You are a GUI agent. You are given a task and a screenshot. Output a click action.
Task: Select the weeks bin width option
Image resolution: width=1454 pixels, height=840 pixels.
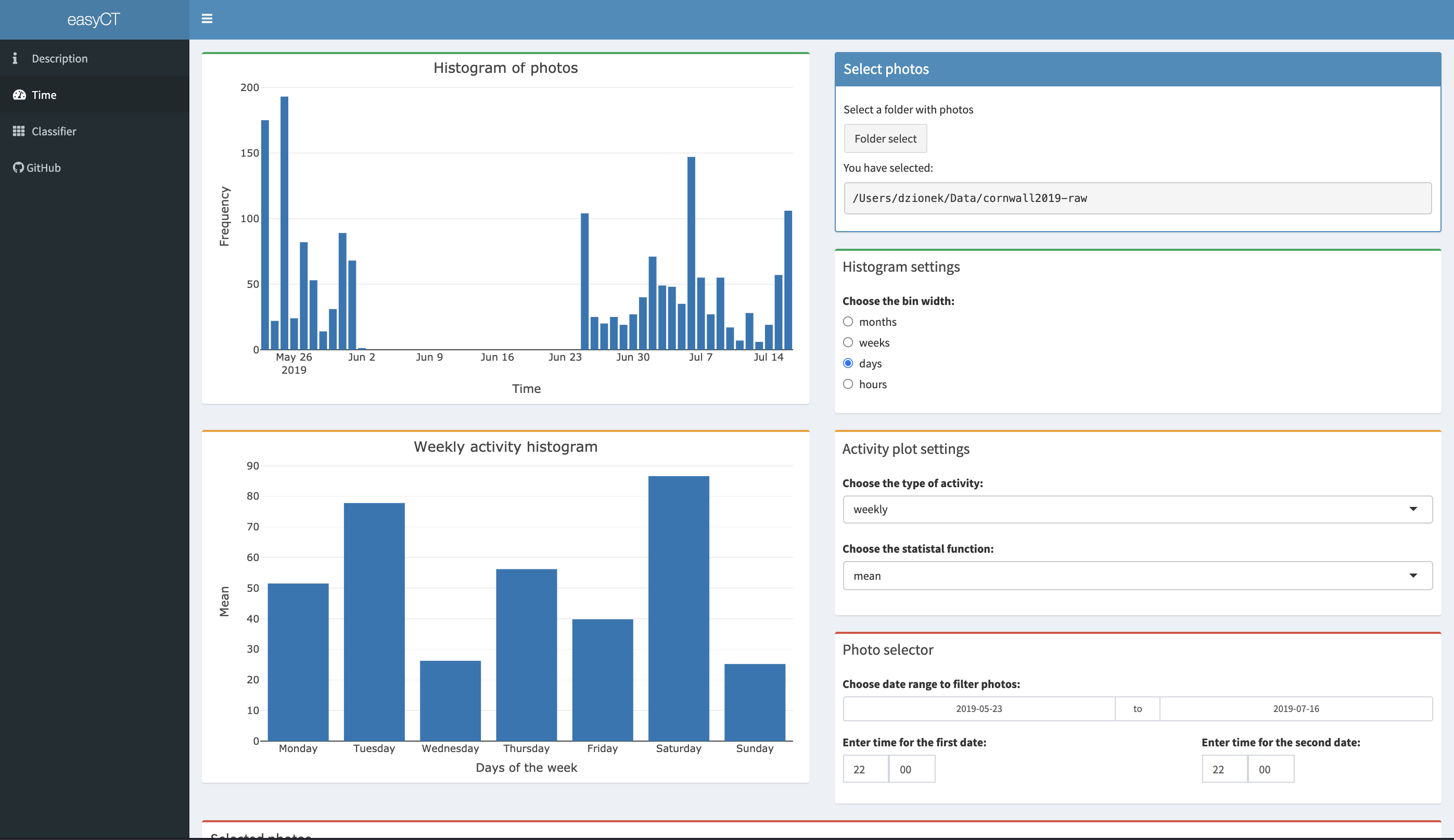(848, 342)
